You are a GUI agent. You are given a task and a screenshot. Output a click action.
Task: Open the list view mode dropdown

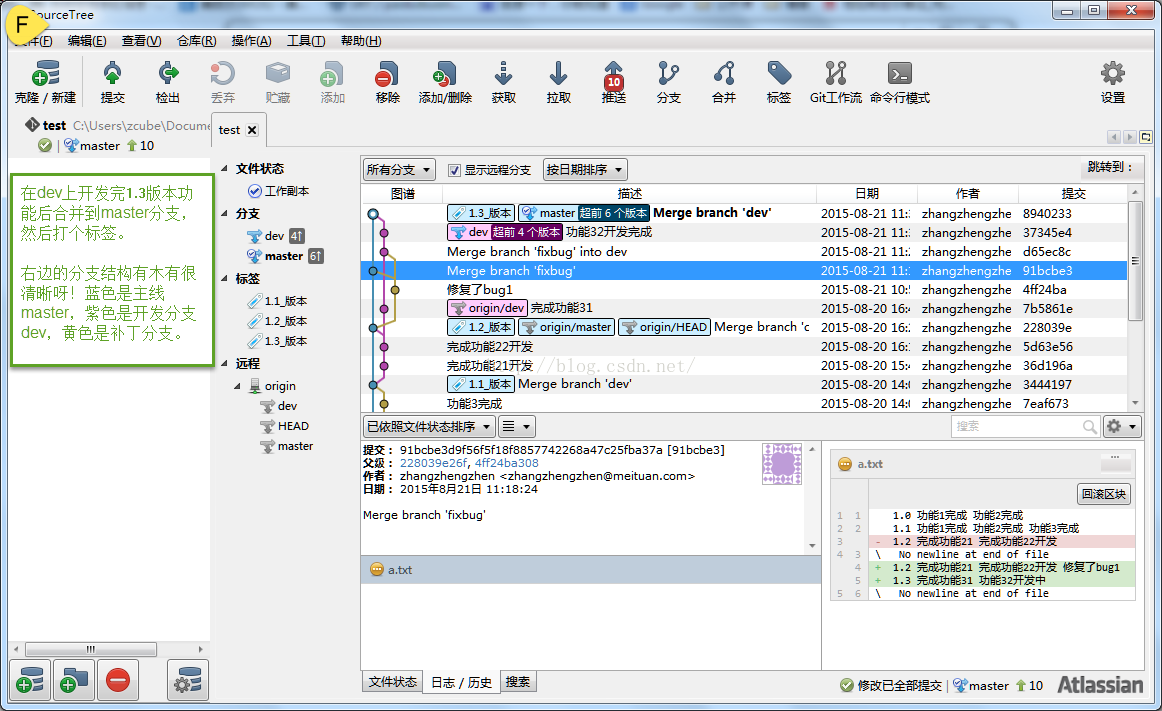[x=516, y=426]
